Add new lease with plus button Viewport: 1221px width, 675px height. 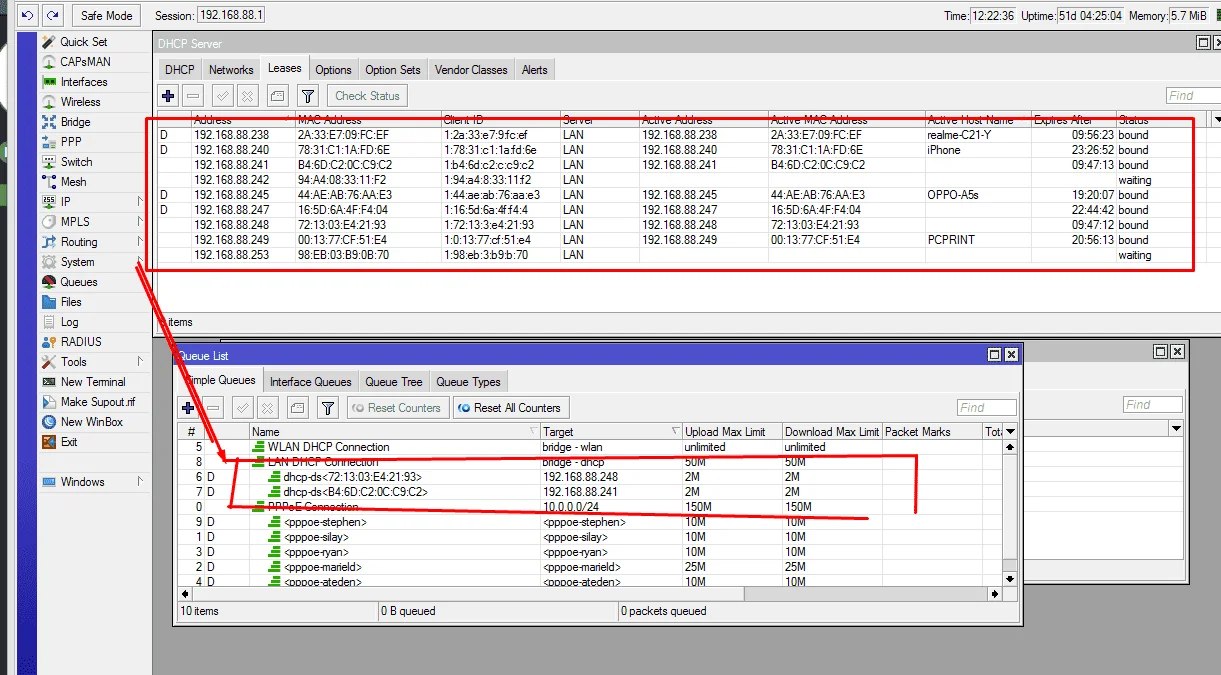(x=168, y=96)
